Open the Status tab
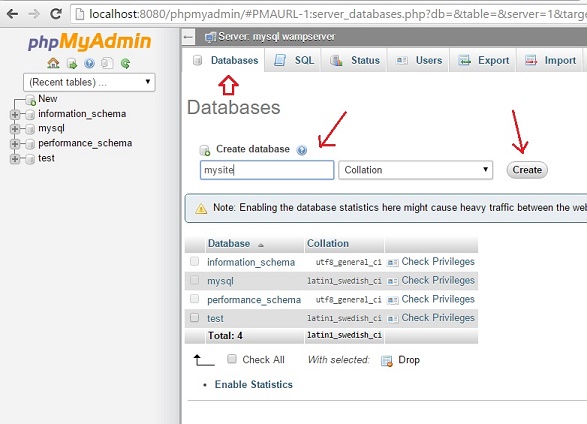587x424 pixels. 355,60
